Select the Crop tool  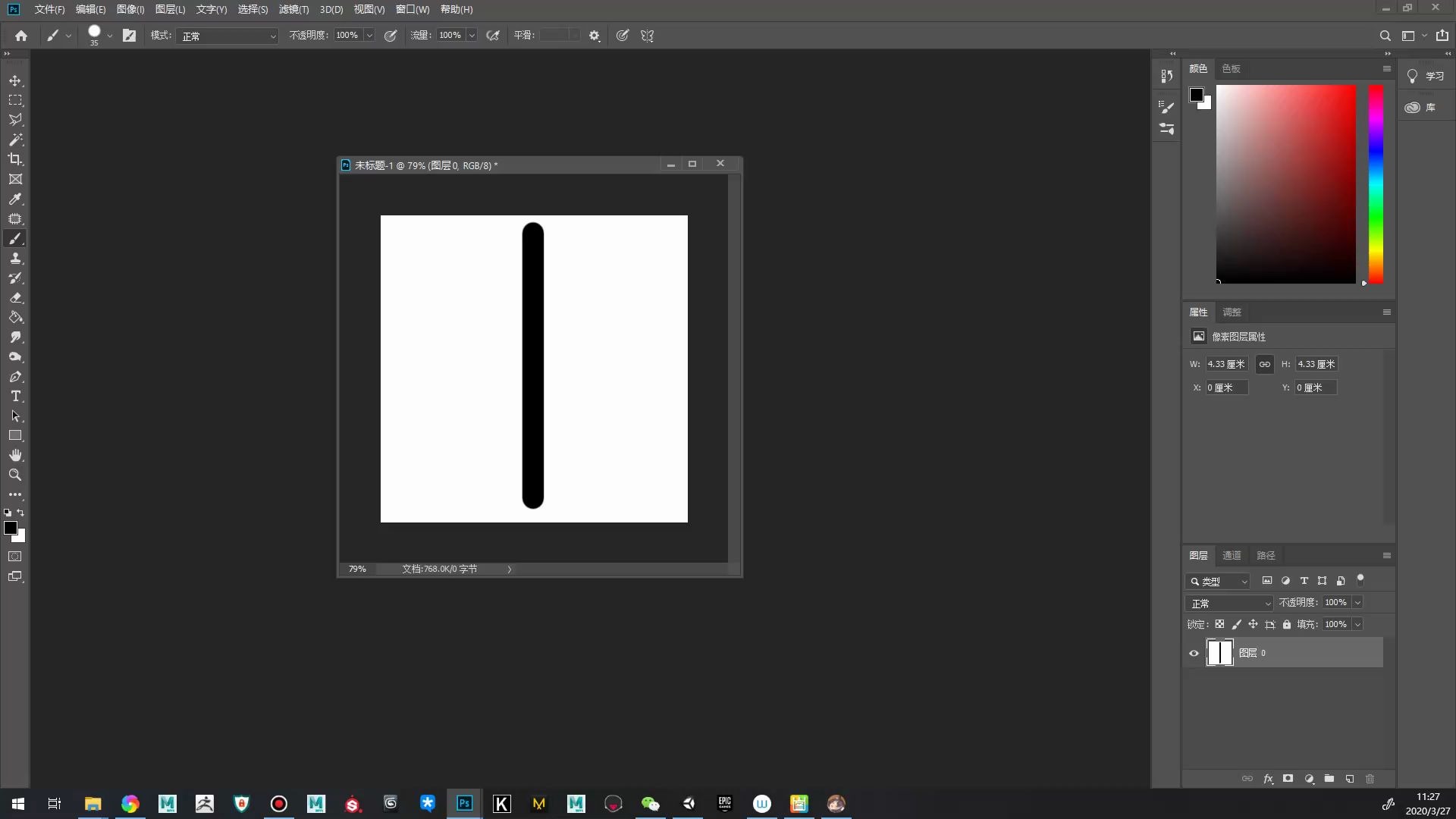point(15,159)
